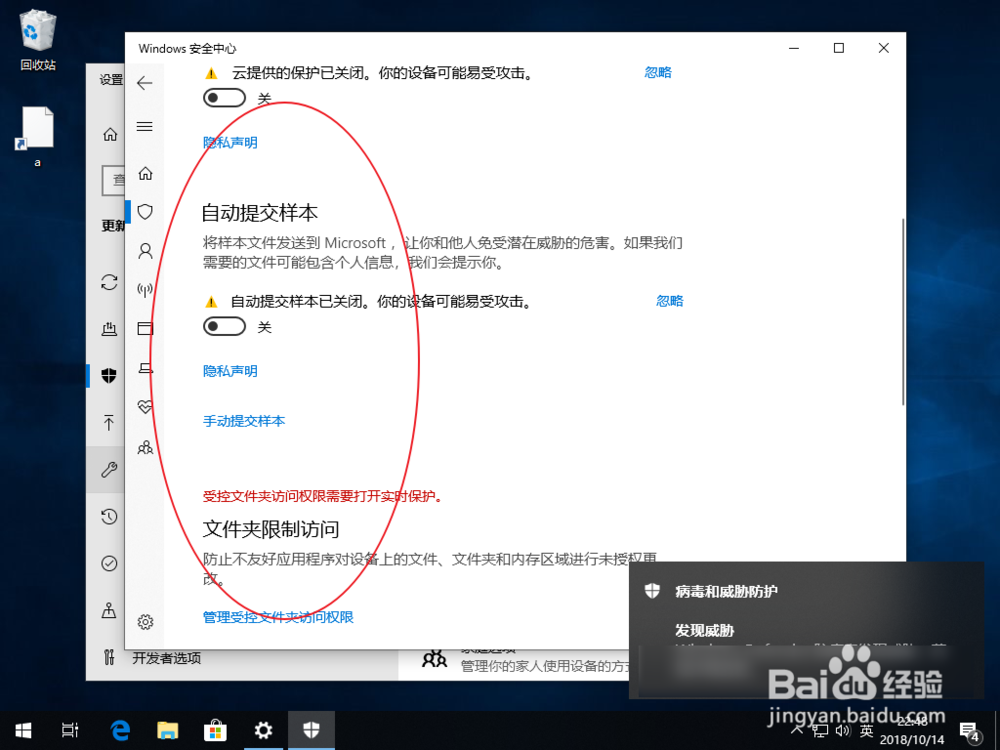
Task: Dismiss cloud protection warning with 忽略
Action: click(658, 73)
